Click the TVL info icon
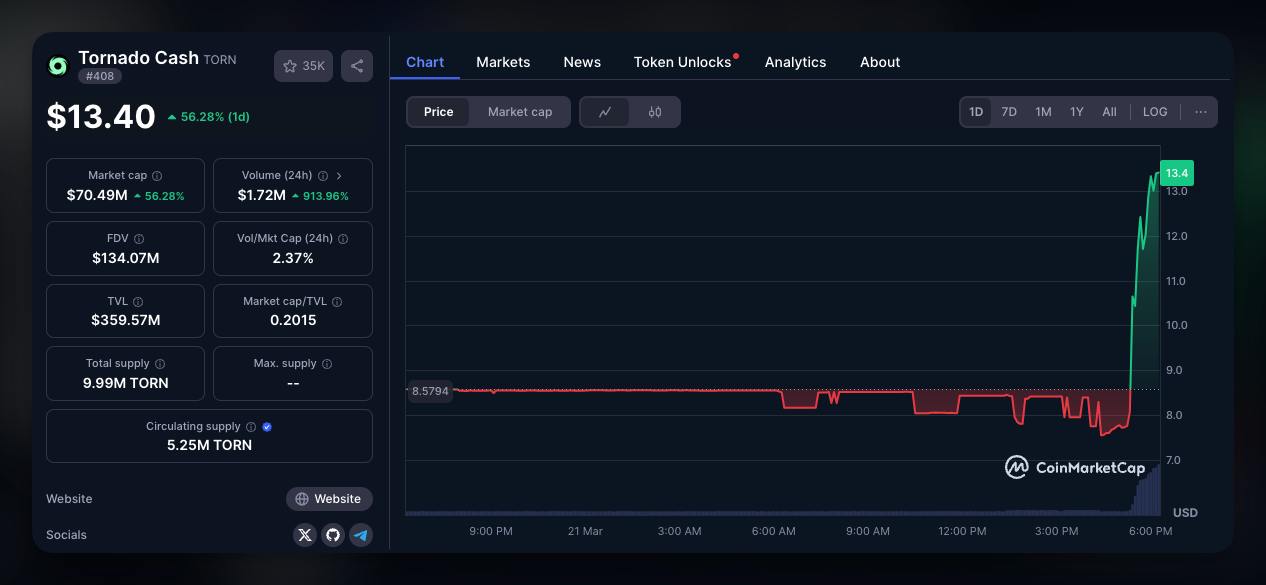 click(x=138, y=302)
